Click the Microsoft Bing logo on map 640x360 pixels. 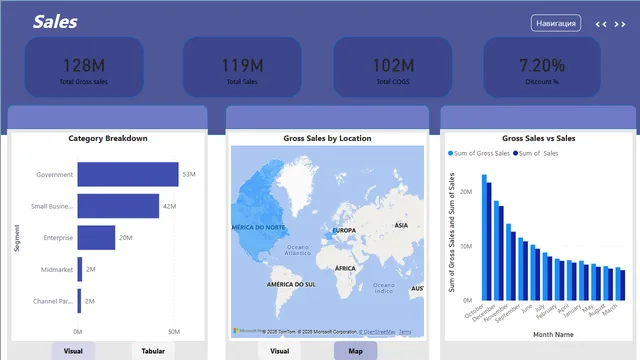click(x=247, y=331)
